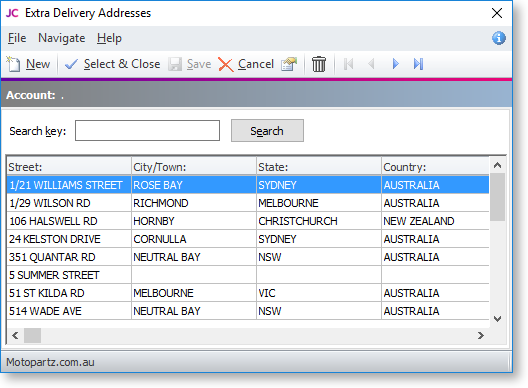528x388 pixels.
Task: Click the horizontal scrollbar right arrow
Action: pos(481,335)
